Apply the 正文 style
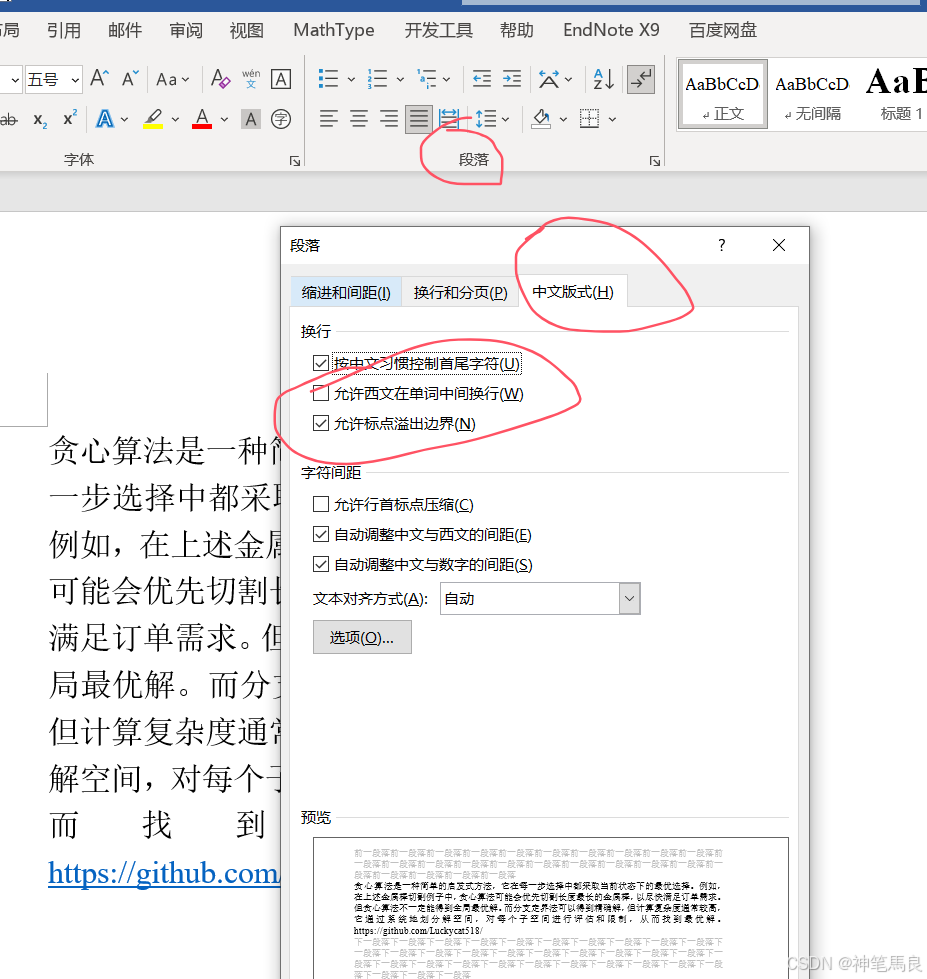 [722, 95]
